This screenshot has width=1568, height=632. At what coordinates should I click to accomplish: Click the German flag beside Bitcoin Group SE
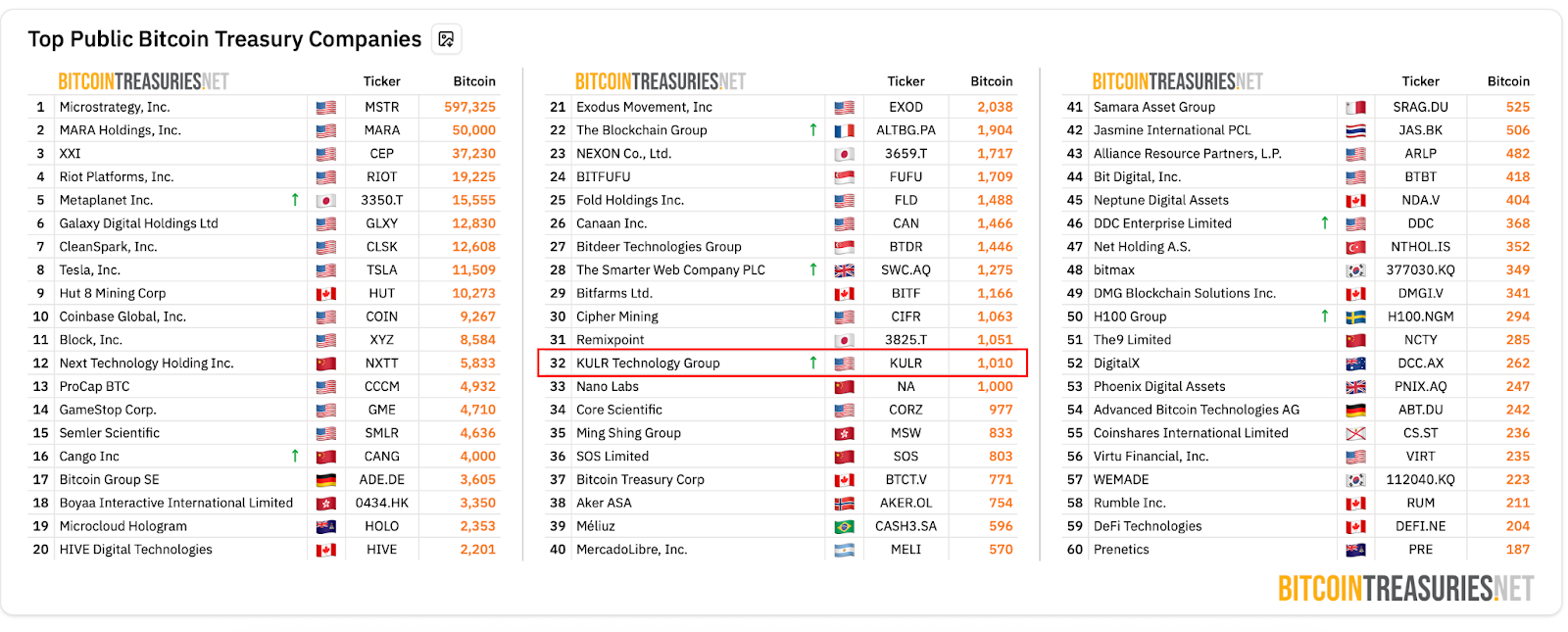point(326,480)
